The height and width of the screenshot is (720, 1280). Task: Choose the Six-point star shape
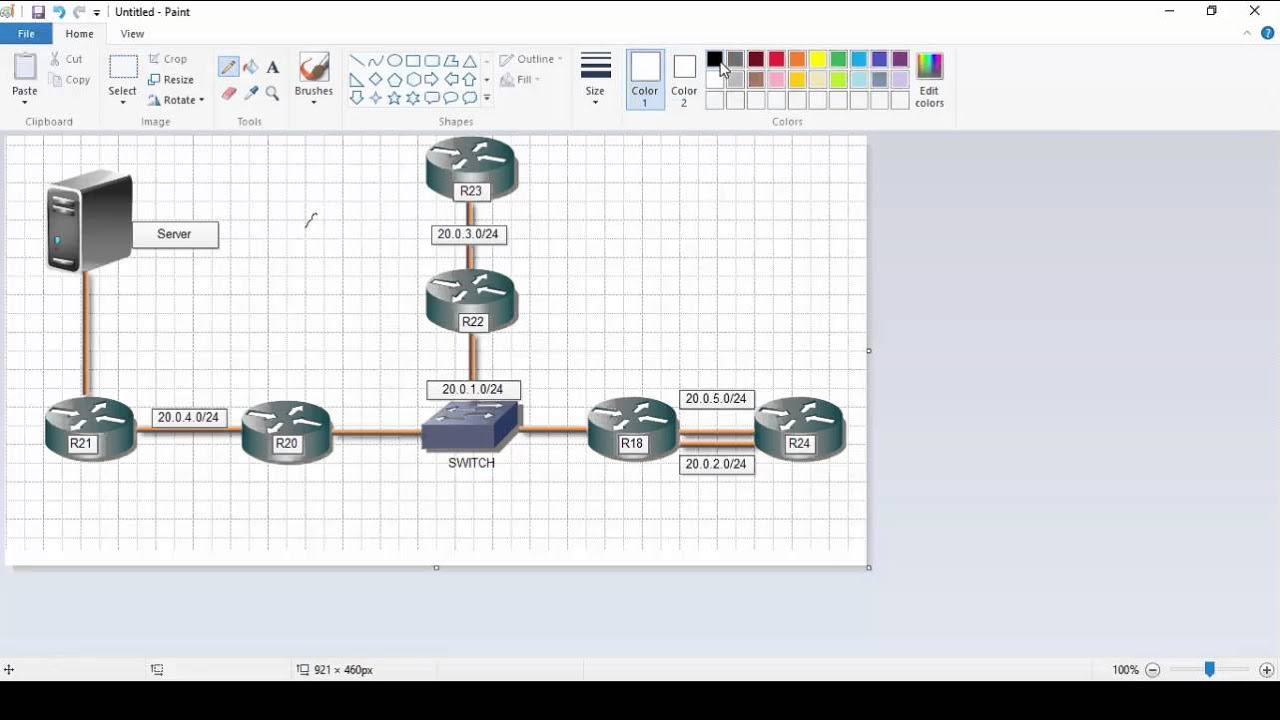[413, 98]
